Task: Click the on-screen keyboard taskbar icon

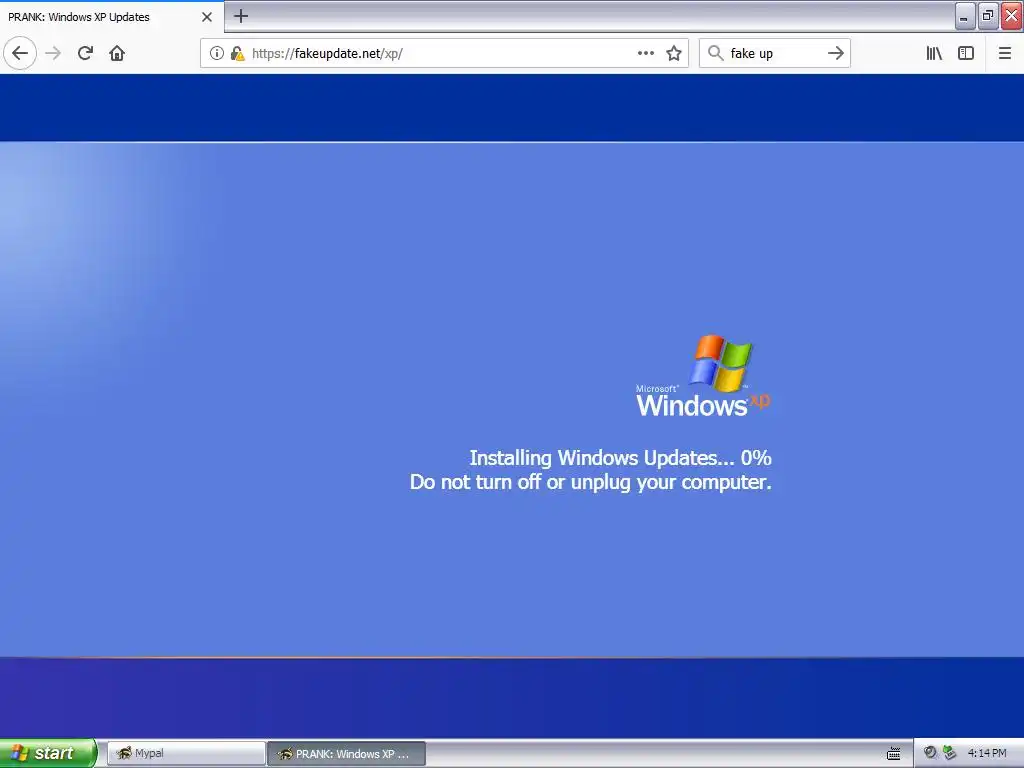Action: pyautogui.click(x=893, y=754)
